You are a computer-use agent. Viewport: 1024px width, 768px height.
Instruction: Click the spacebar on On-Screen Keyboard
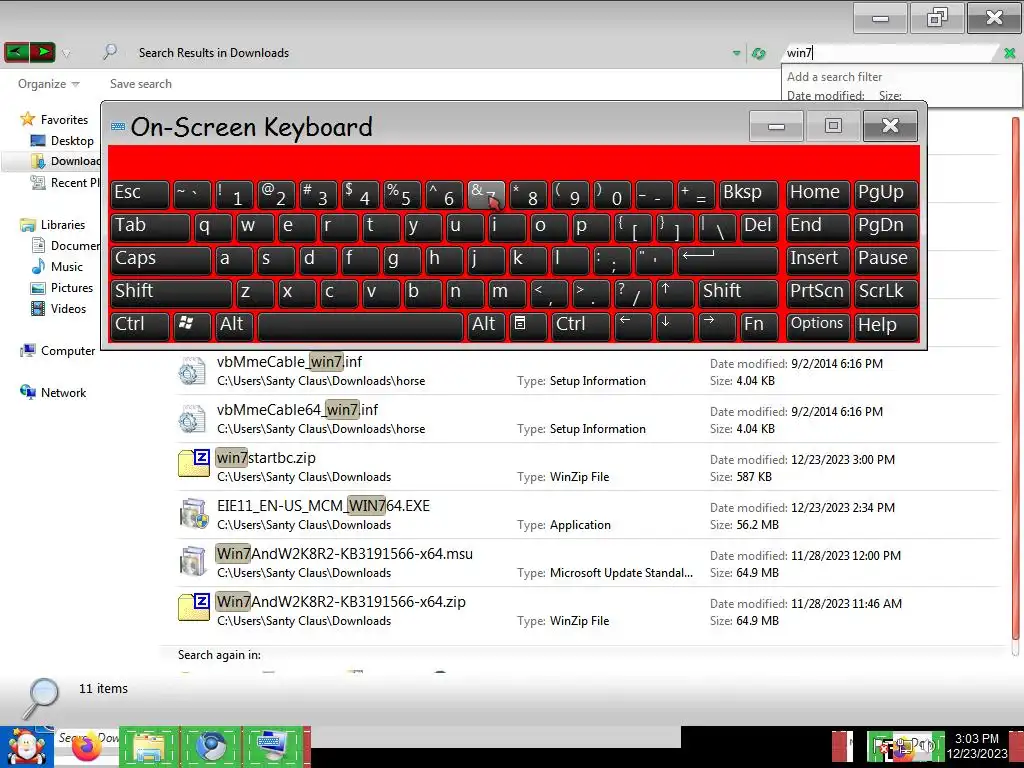[360, 325]
